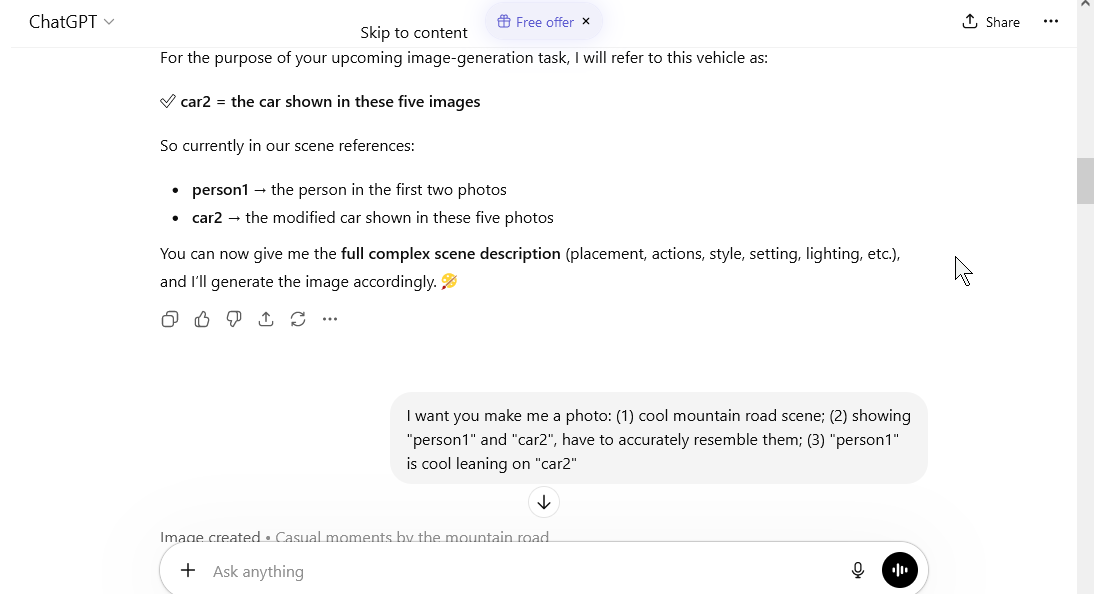
Task: Open the Image created result label
Action: point(210,537)
